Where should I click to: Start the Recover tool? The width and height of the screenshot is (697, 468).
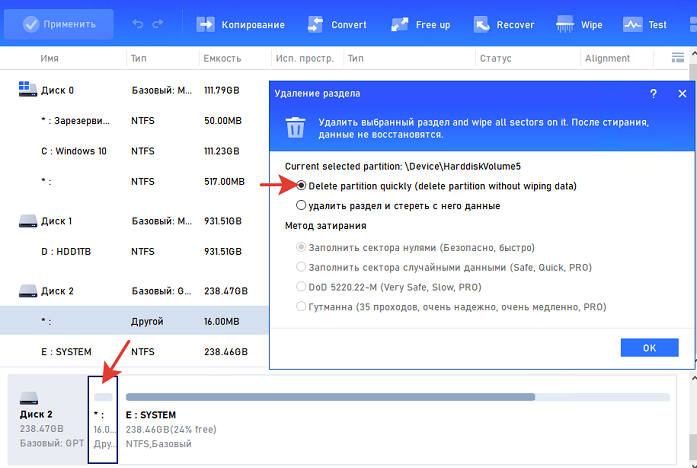pyautogui.click(x=507, y=24)
